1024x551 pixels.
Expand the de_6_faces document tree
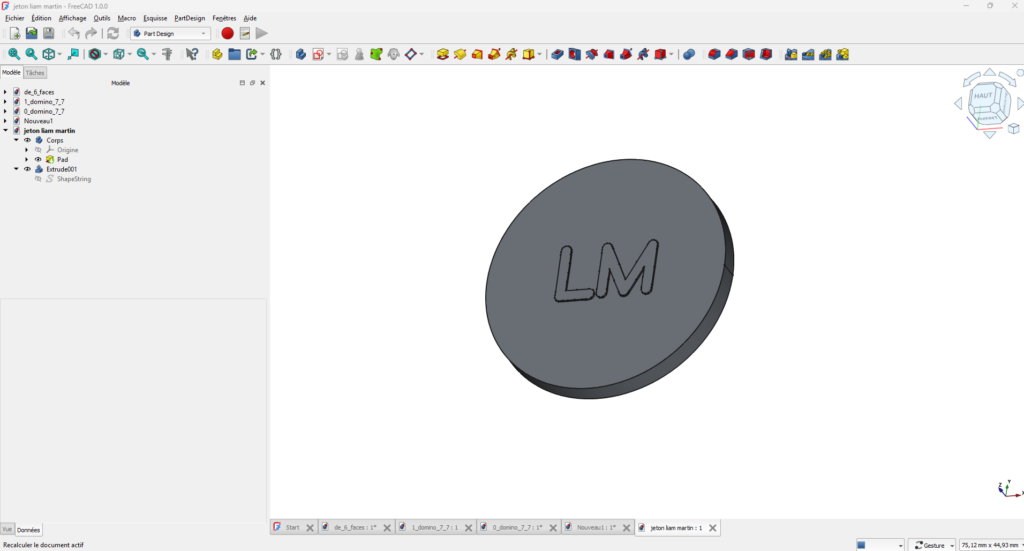point(5,92)
